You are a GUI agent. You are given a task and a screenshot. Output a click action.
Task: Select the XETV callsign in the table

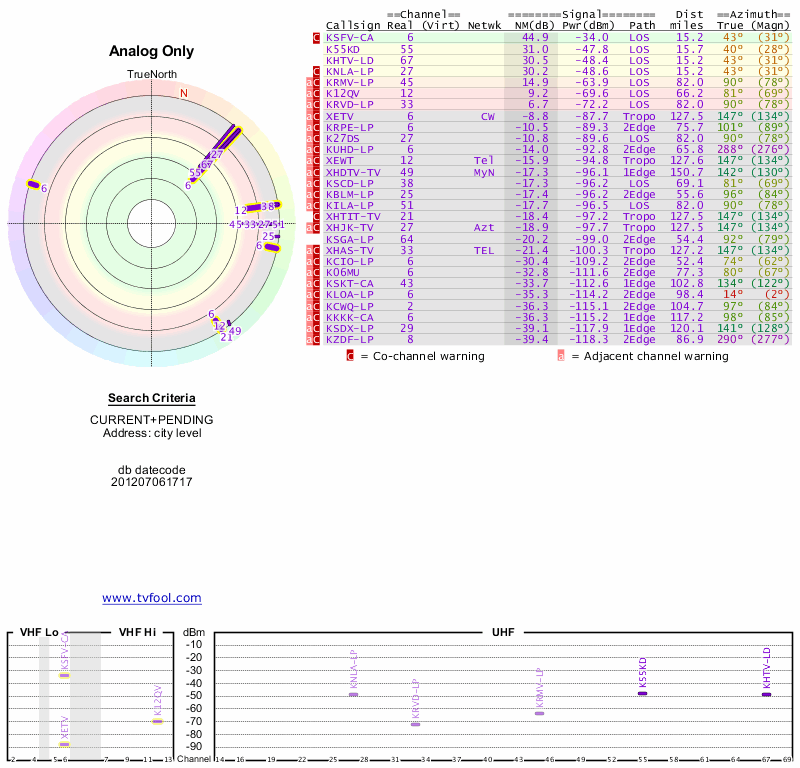(x=340, y=116)
